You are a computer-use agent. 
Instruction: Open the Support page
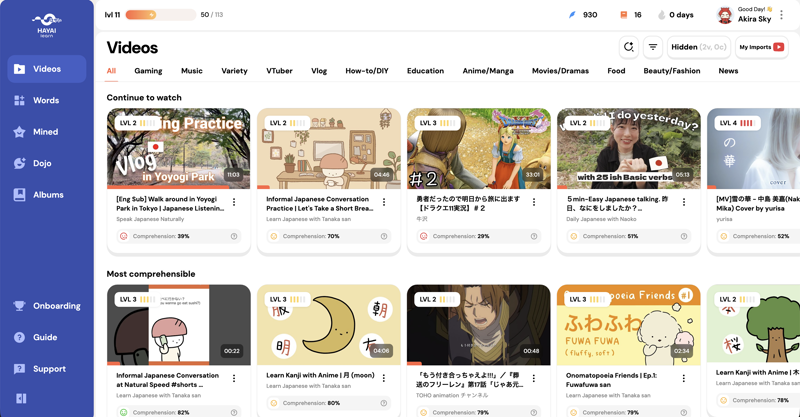(46, 369)
